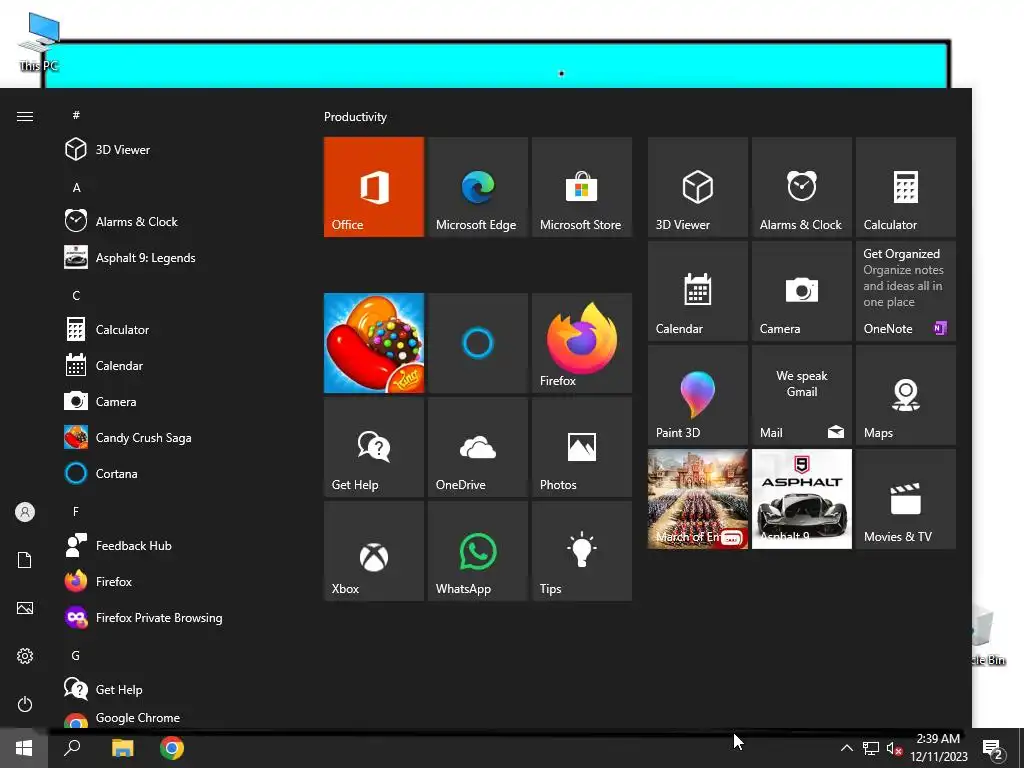
Task: Open Documents from the Start sidebar
Action: point(25,560)
